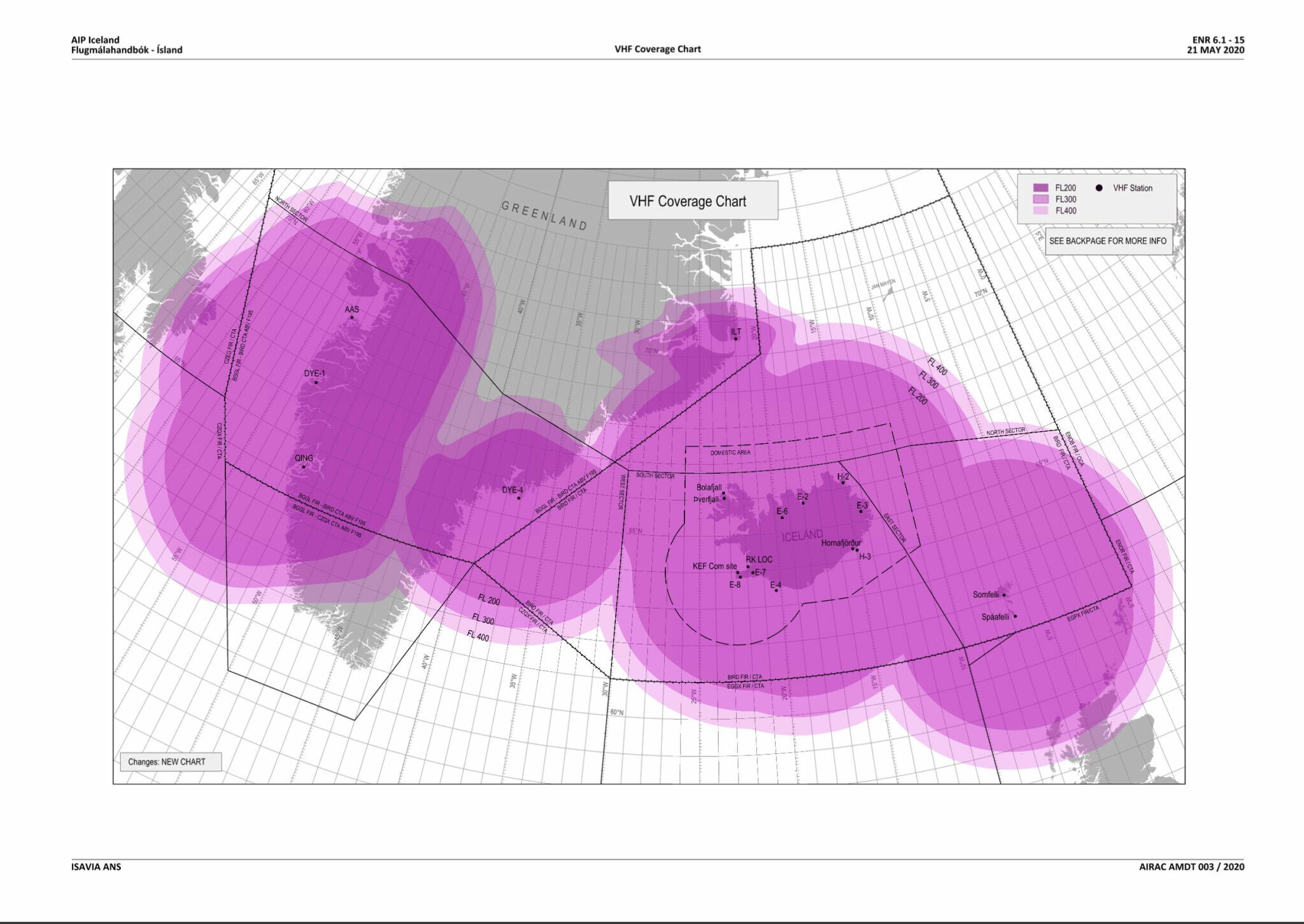Screen dimensions: 1304x924
Task: Click the 'ISAVIA ANS' footer text
Action: point(96,867)
